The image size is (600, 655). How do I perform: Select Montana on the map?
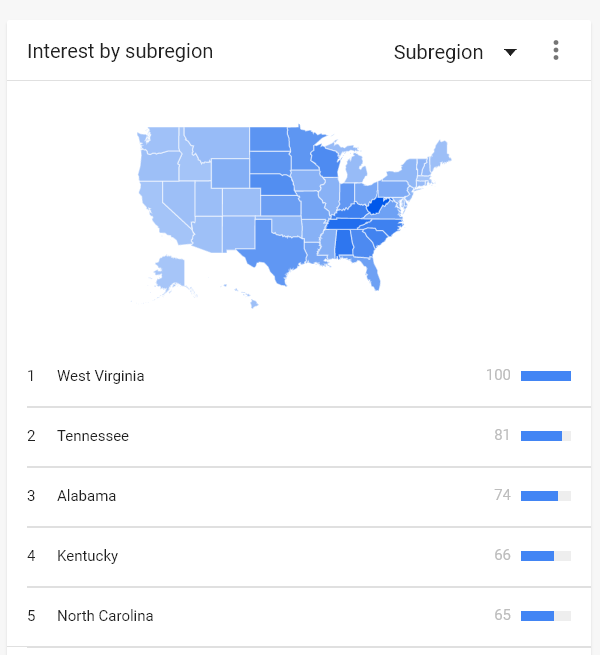(219, 143)
